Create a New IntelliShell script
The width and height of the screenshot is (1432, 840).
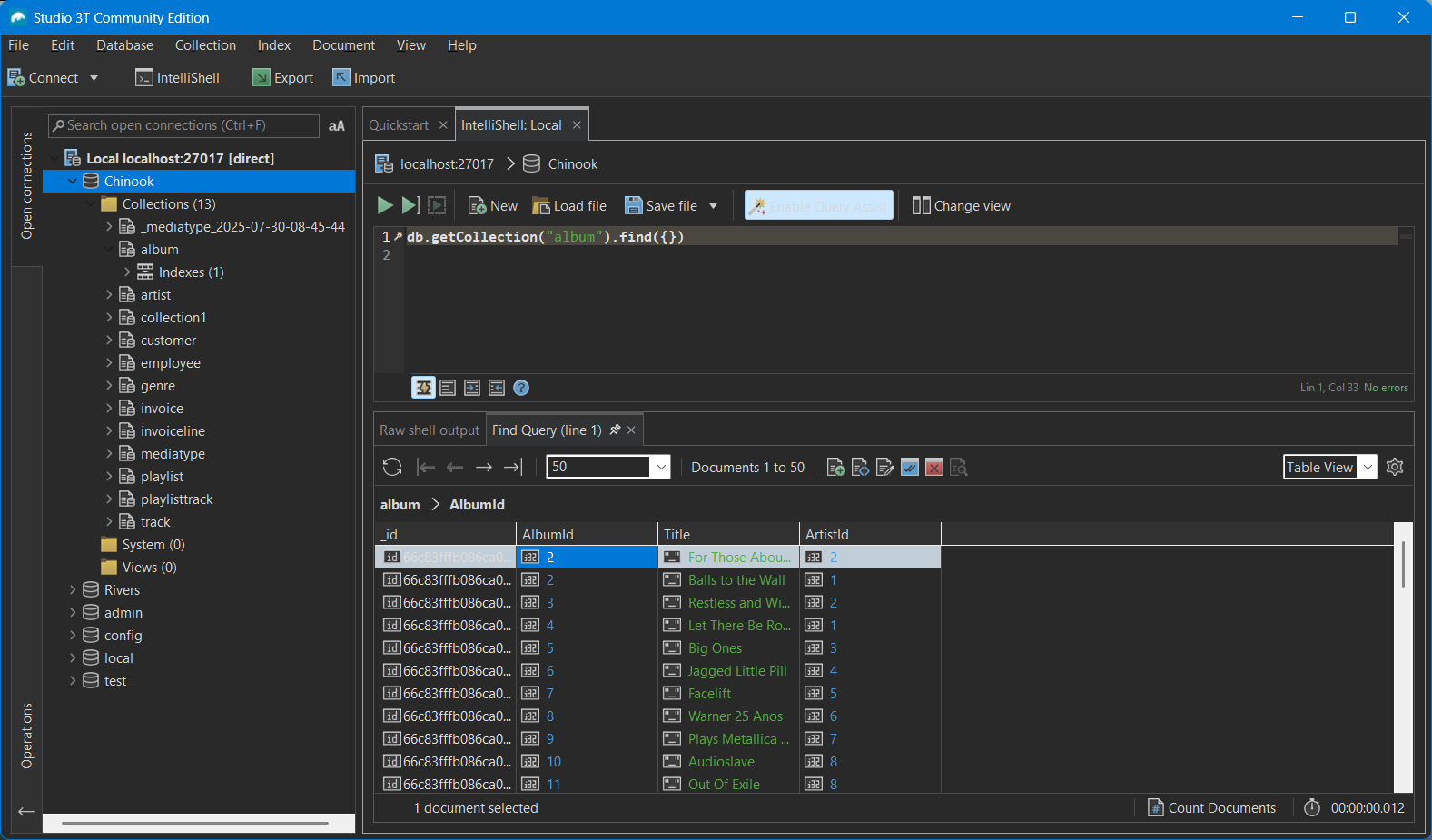[x=492, y=206]
